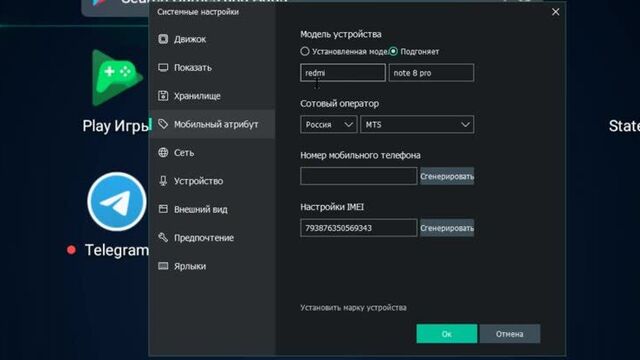Click the Мобильный атрибут tag icon
Image resolution: width=640 pixels, height=360 pixels.
163,124
